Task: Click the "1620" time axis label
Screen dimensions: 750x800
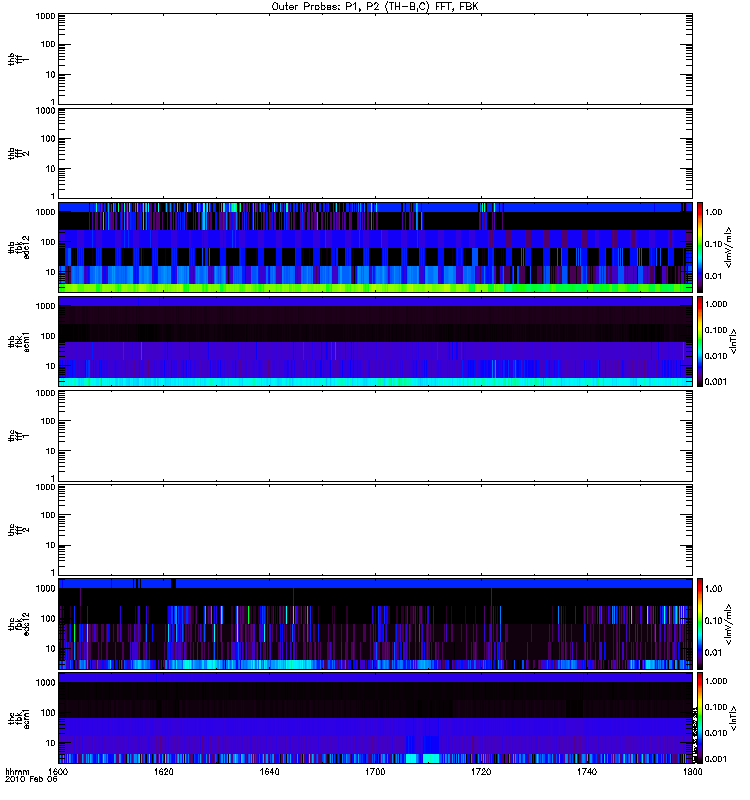Action: [x=164, y=771]
